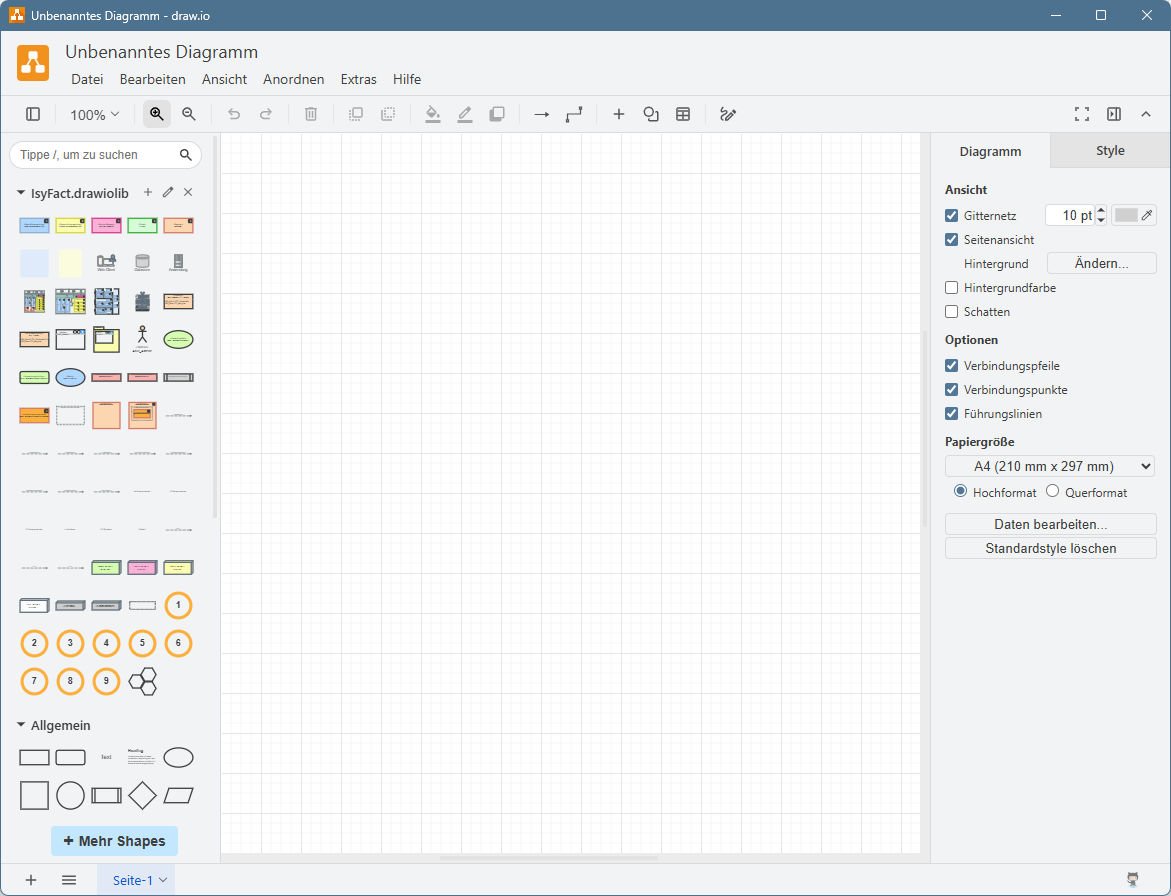The image size is (1171, 896).
Task: Click the Fullscreen icon
Action: point(1082,114)
